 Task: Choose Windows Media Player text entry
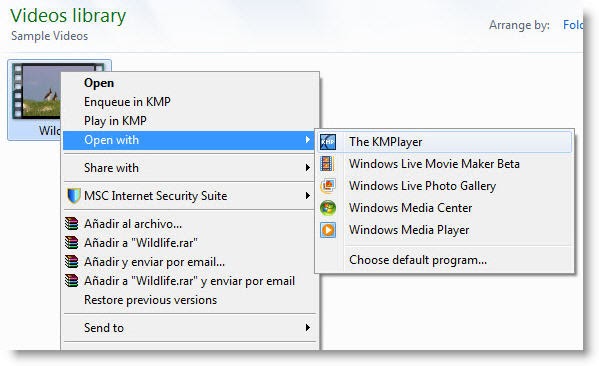coord(409,230)
